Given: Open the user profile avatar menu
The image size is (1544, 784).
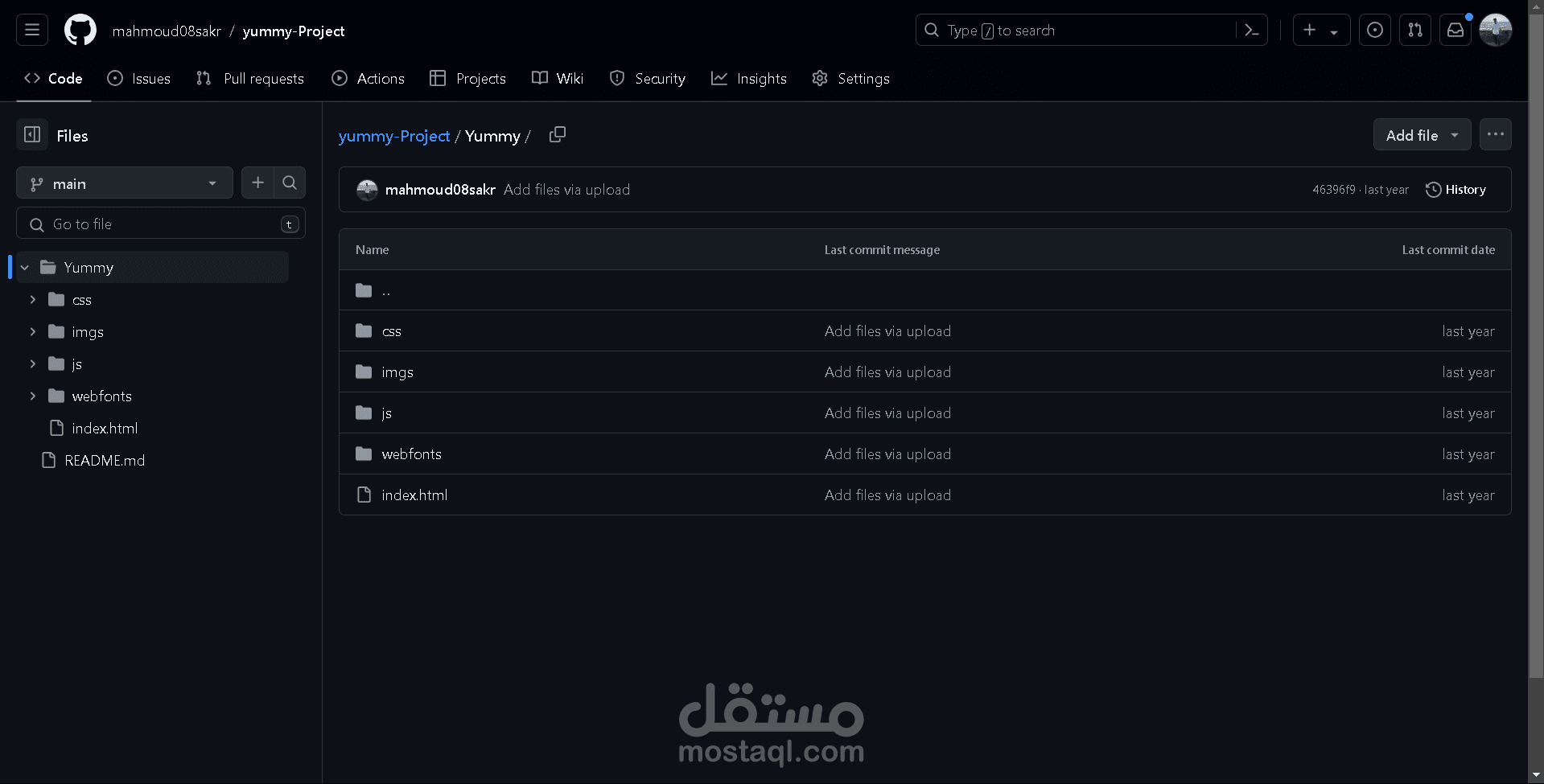Looking at the screenshot, I should point(1496,31).
